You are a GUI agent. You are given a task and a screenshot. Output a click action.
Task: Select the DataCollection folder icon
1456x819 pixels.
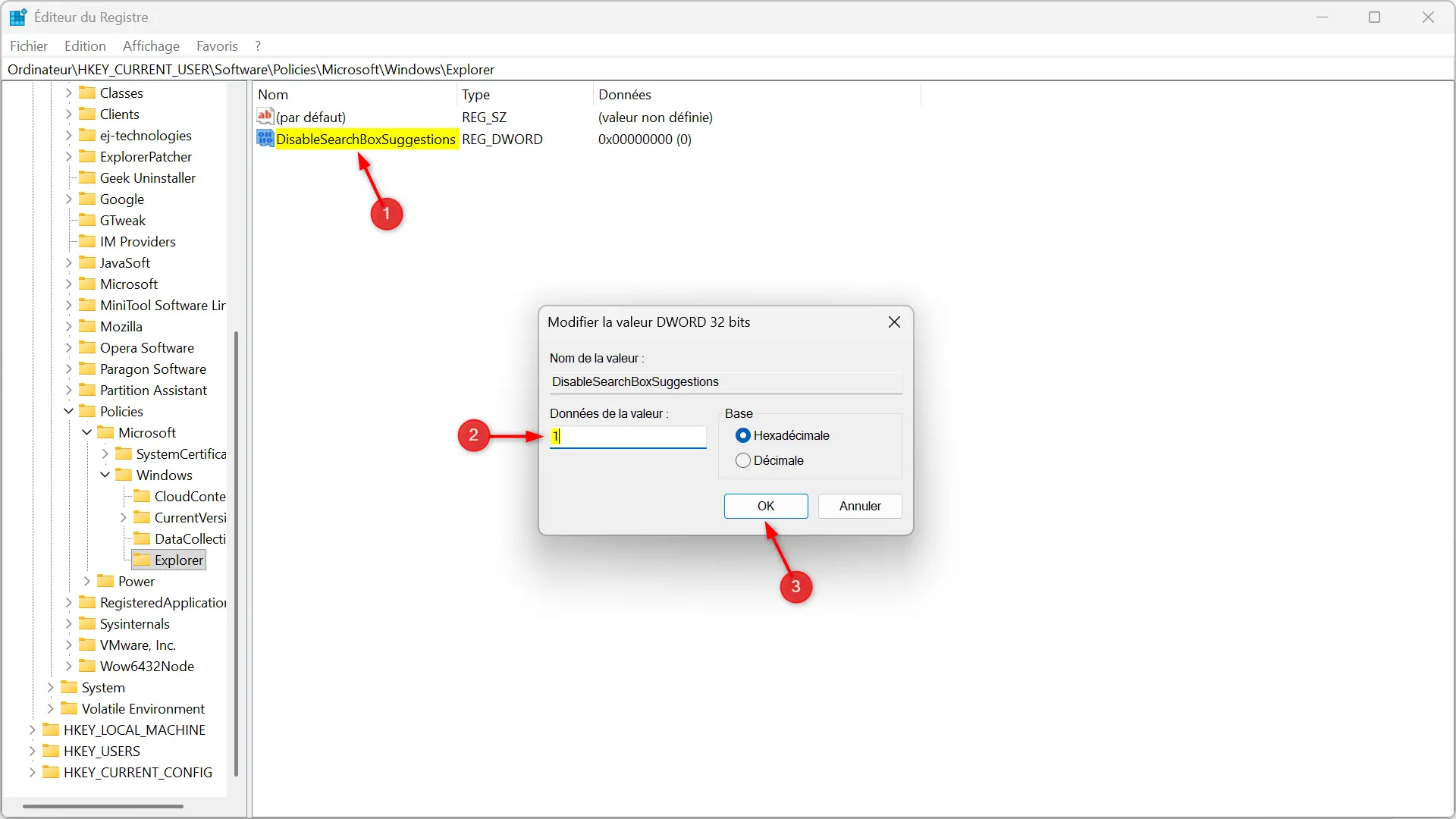tap(142, 538)
